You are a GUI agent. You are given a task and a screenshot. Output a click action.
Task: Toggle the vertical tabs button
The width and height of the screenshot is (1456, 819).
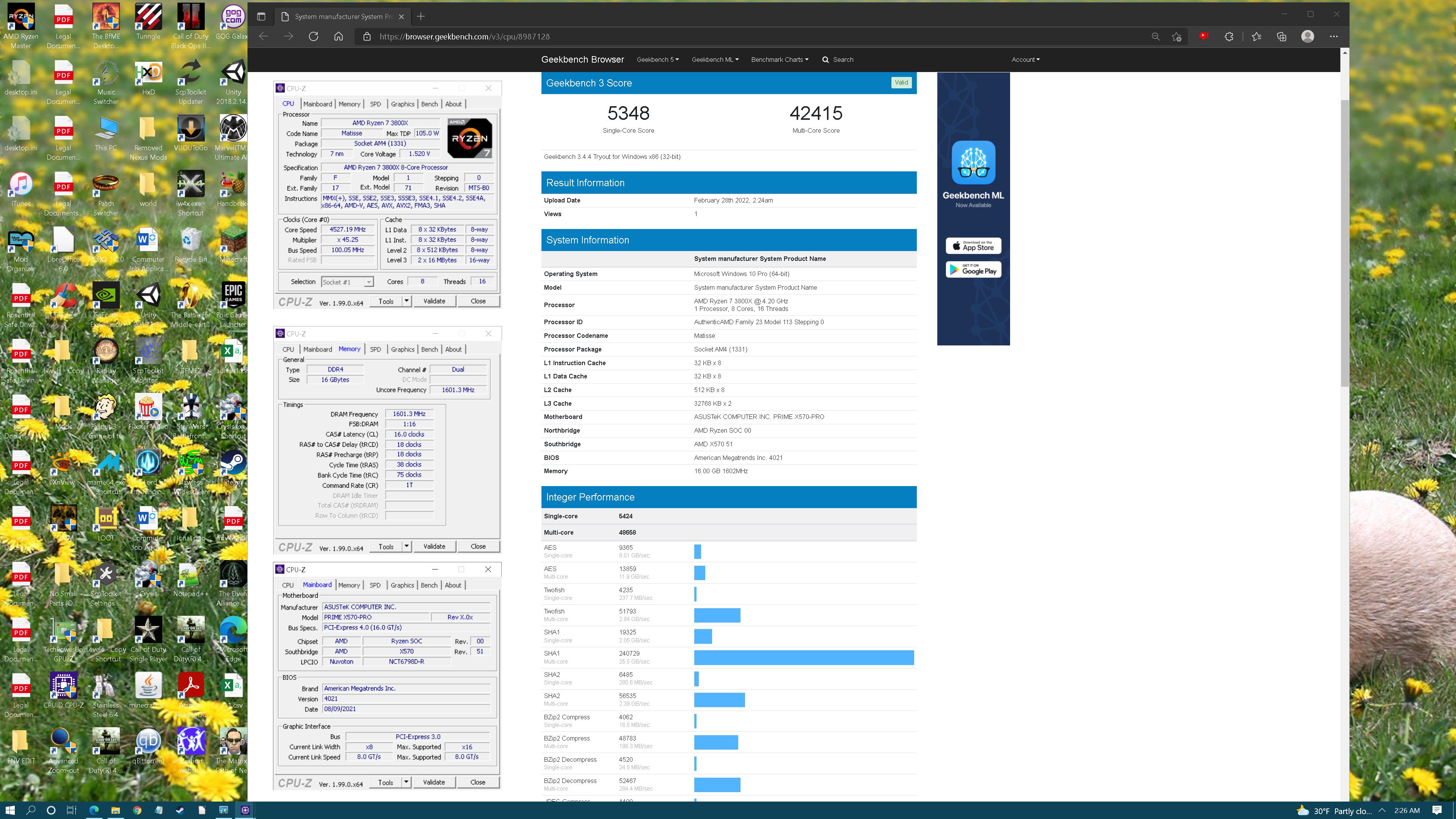(260, 16)
